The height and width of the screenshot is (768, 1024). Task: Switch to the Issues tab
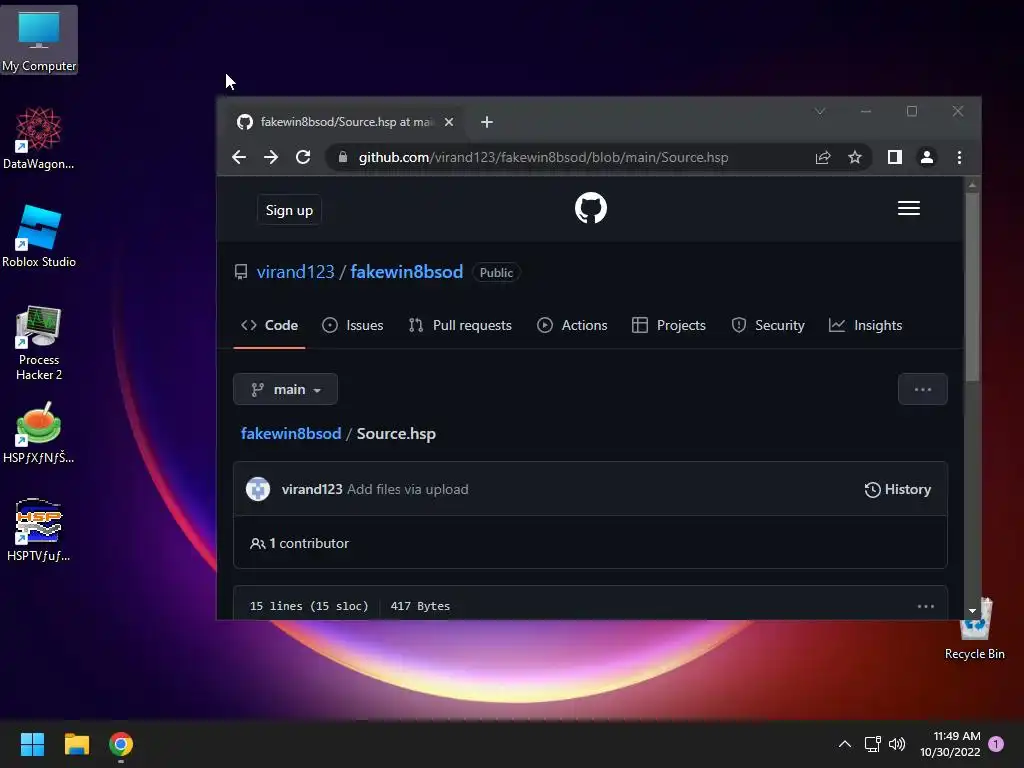point(353,325)
